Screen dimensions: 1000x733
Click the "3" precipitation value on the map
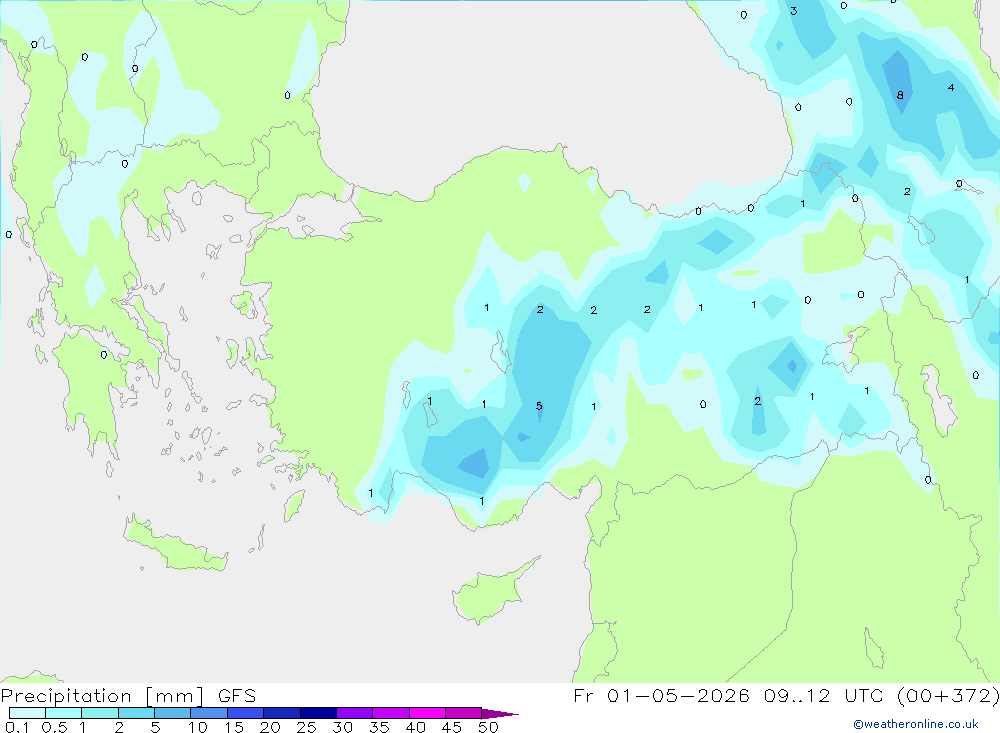(x=793, y=11)
